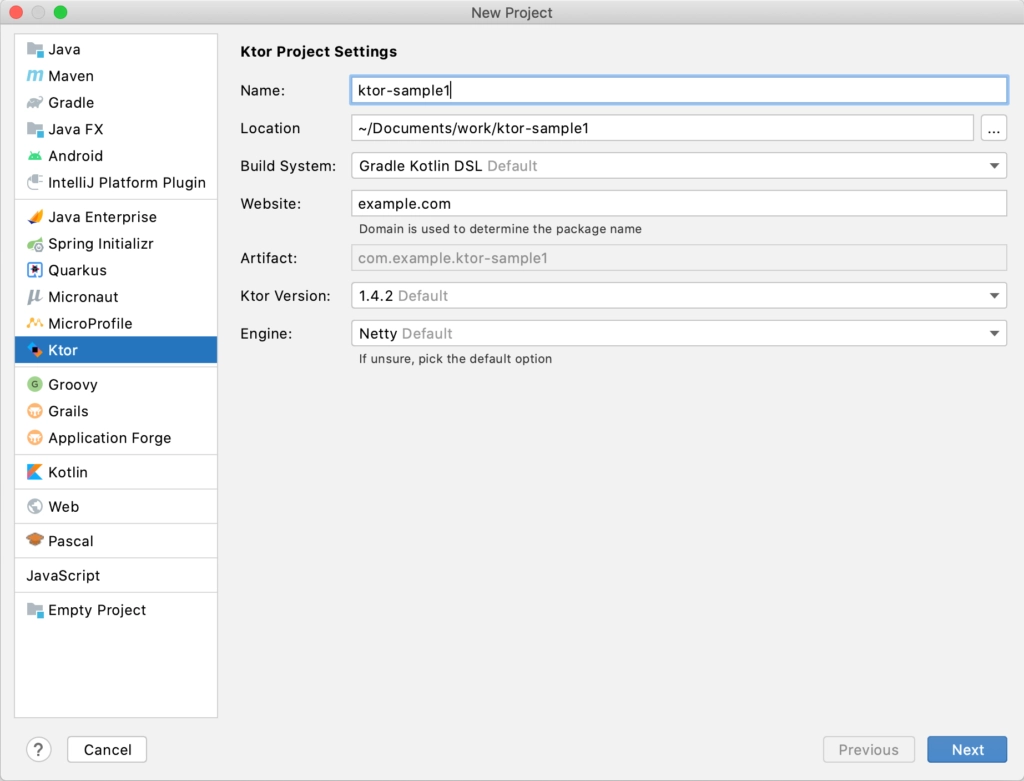
Task: Select the Groovy icon
Action: (x=35, y=385)
